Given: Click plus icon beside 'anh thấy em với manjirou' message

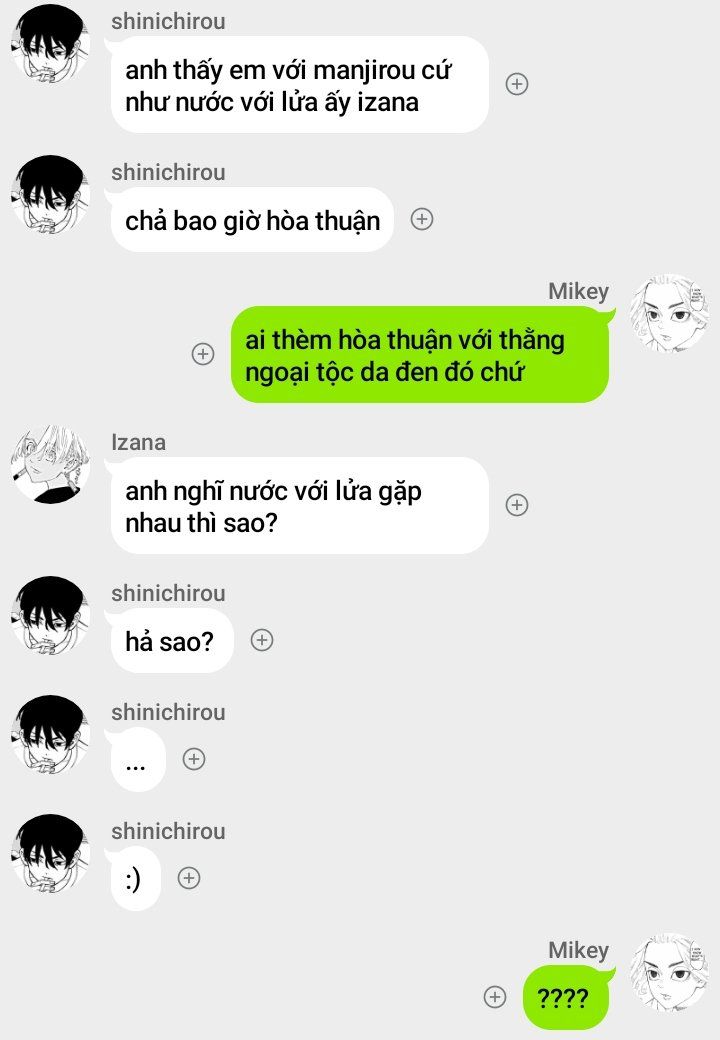Looking at the screenshot, I should tap(517, 84).
